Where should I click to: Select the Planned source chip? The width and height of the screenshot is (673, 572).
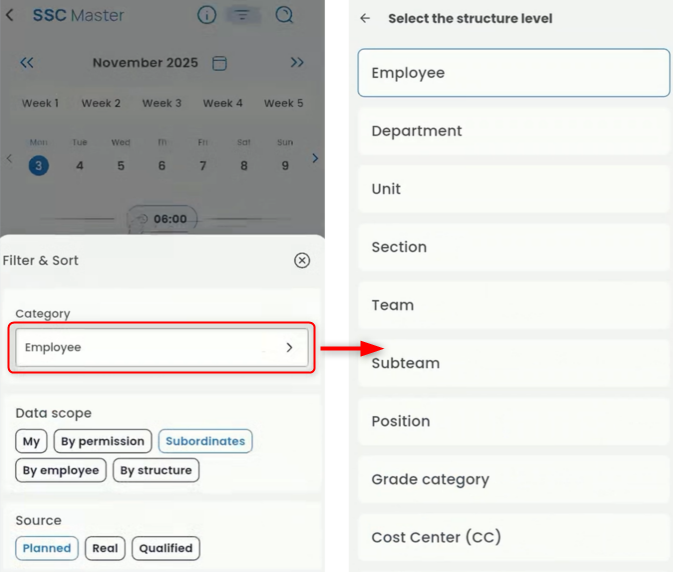[47, 548]
